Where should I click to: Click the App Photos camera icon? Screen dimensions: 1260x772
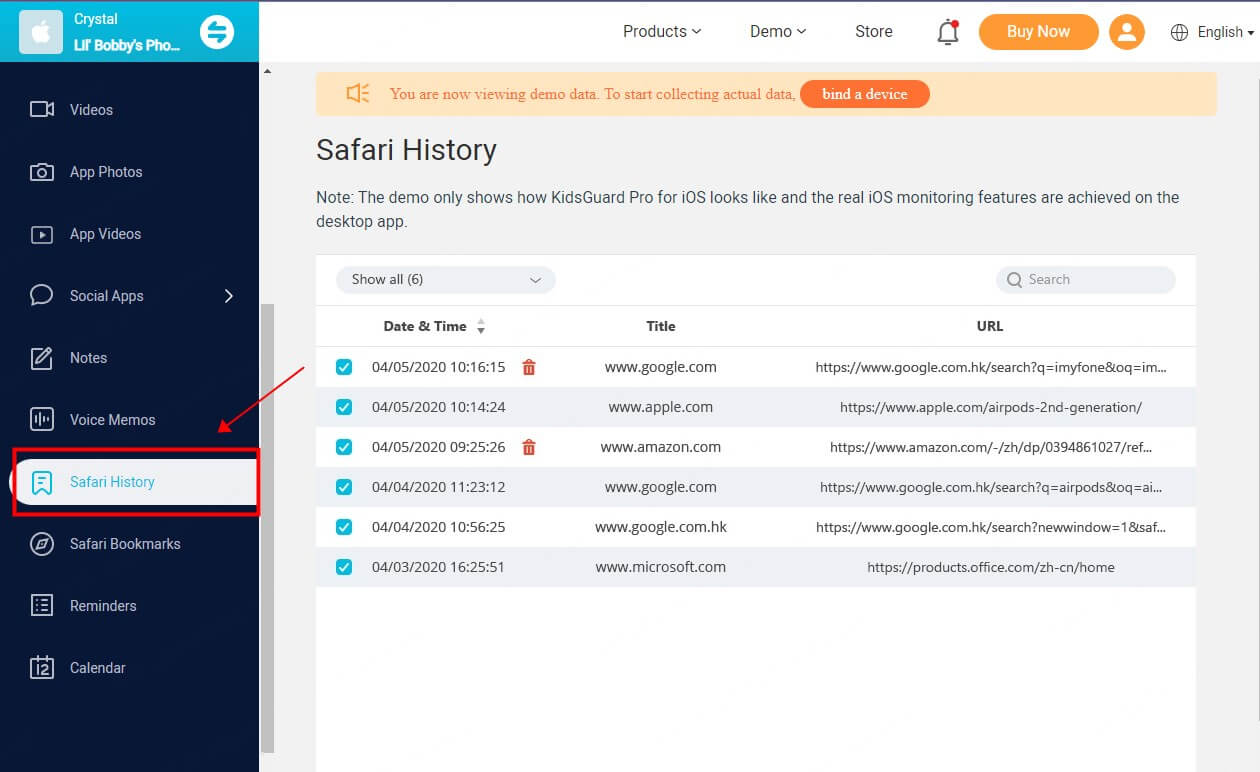[x=42, y=172]
